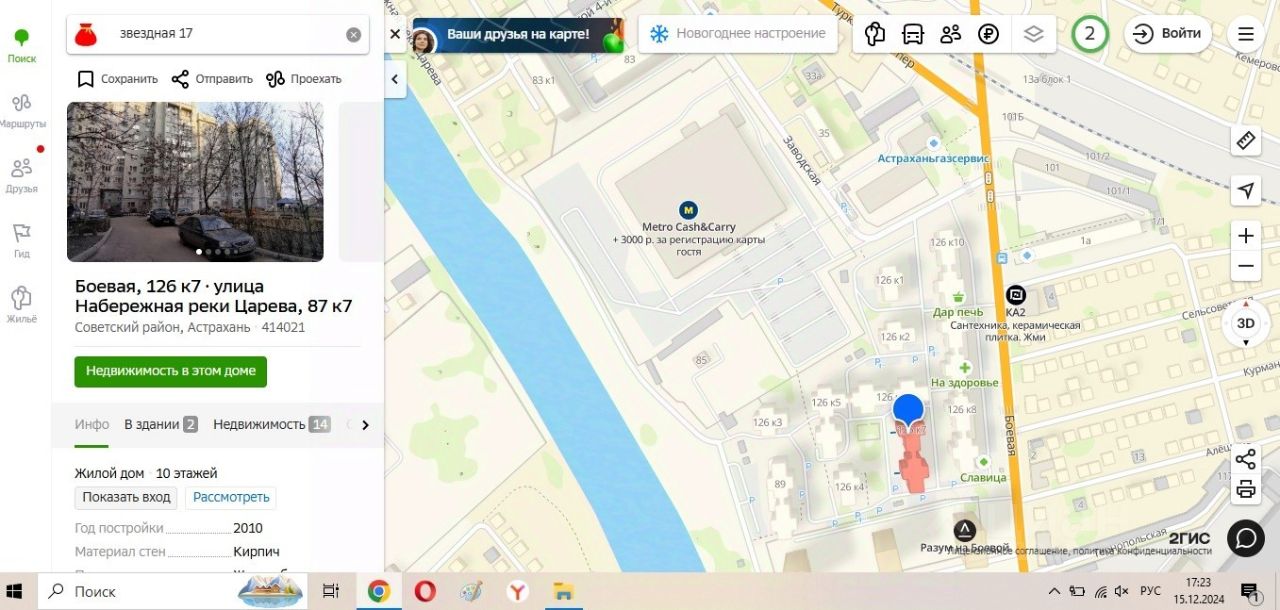Click the green circle number 2
Viewport: 1280px width, 610px height.
tap(1090, 34)
